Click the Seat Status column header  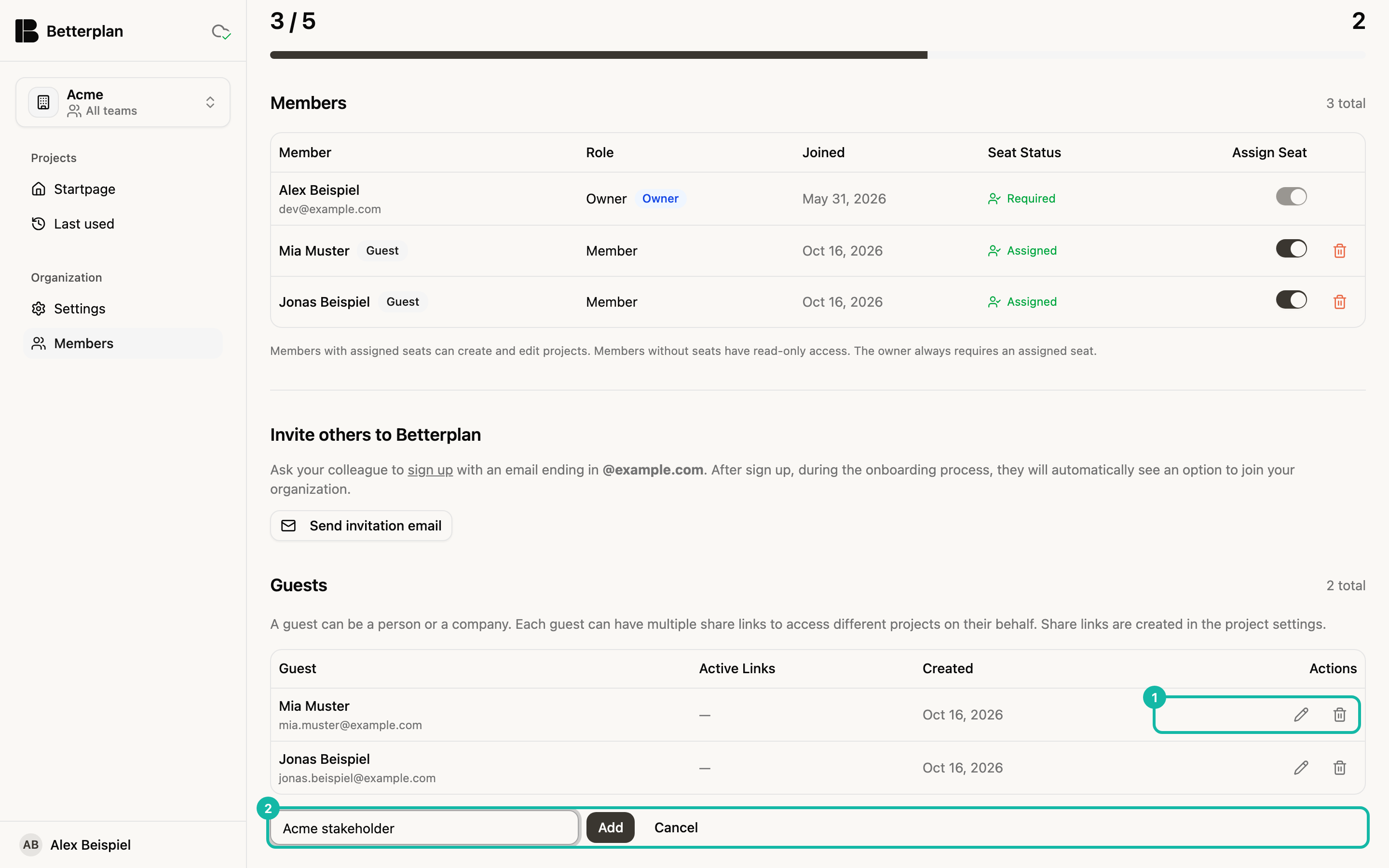click(x=1024, y=153)
